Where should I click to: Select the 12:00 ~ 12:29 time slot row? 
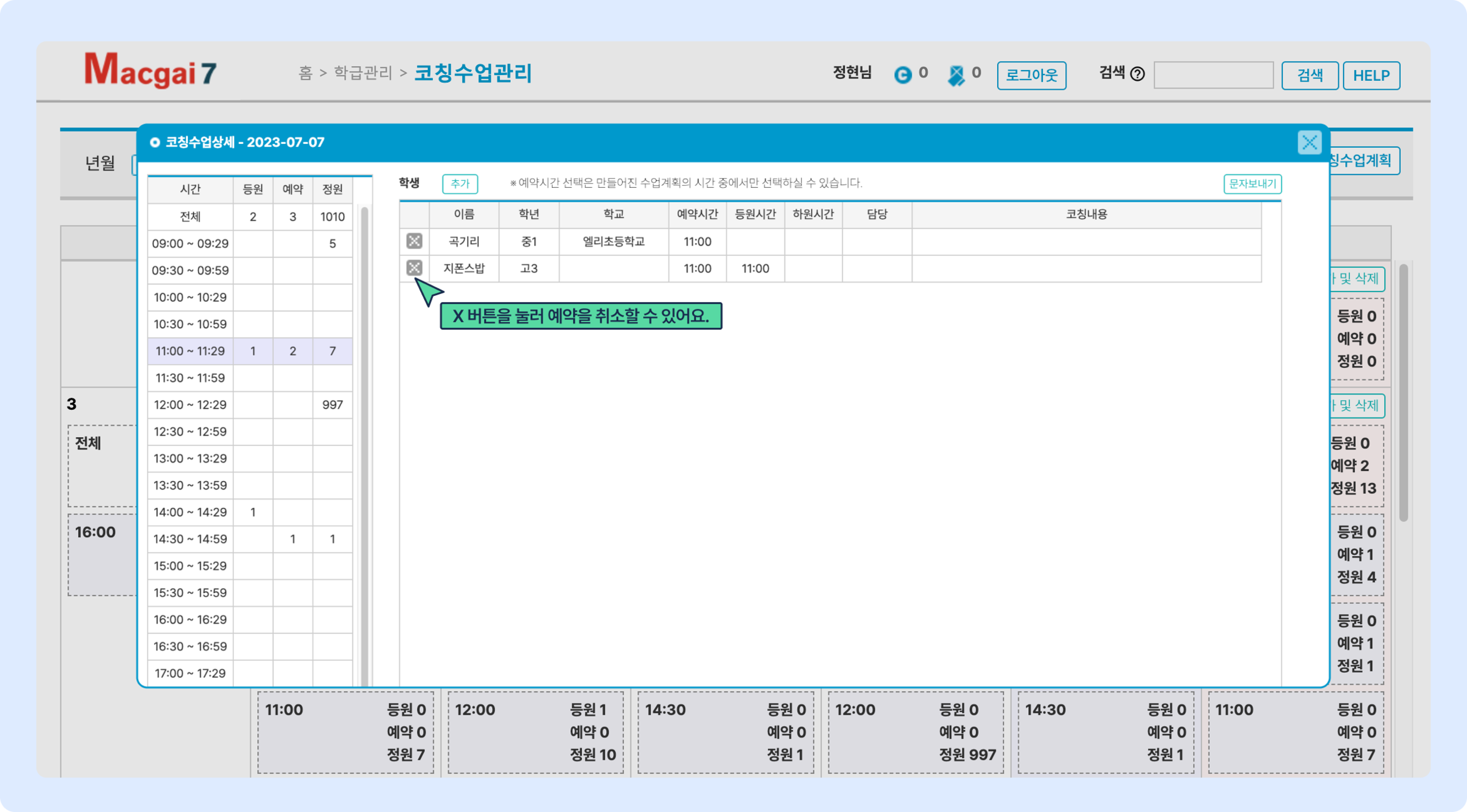(x=190, y=405)
